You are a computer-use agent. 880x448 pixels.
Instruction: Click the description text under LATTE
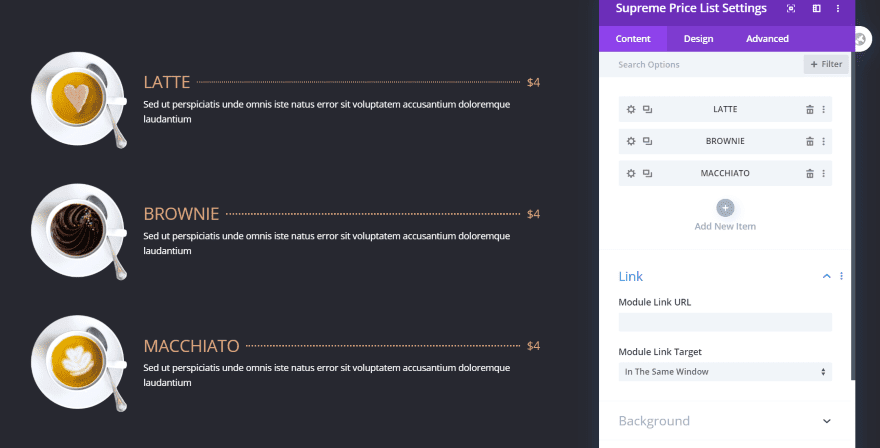pyautogui.click(x=327, y=112)
